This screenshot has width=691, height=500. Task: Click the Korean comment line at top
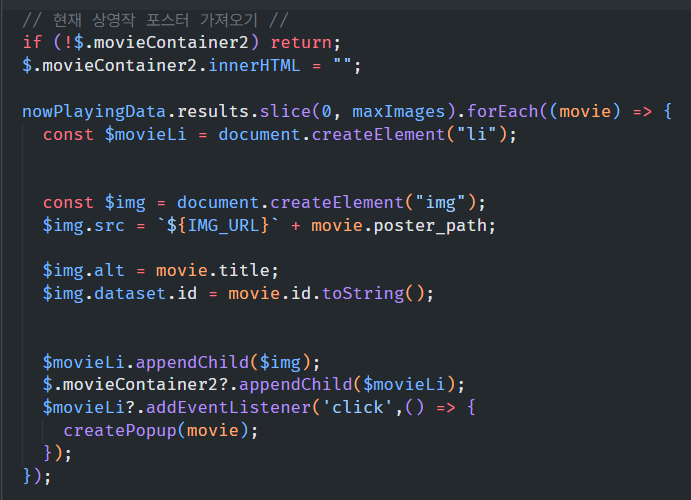pos(155,20)
